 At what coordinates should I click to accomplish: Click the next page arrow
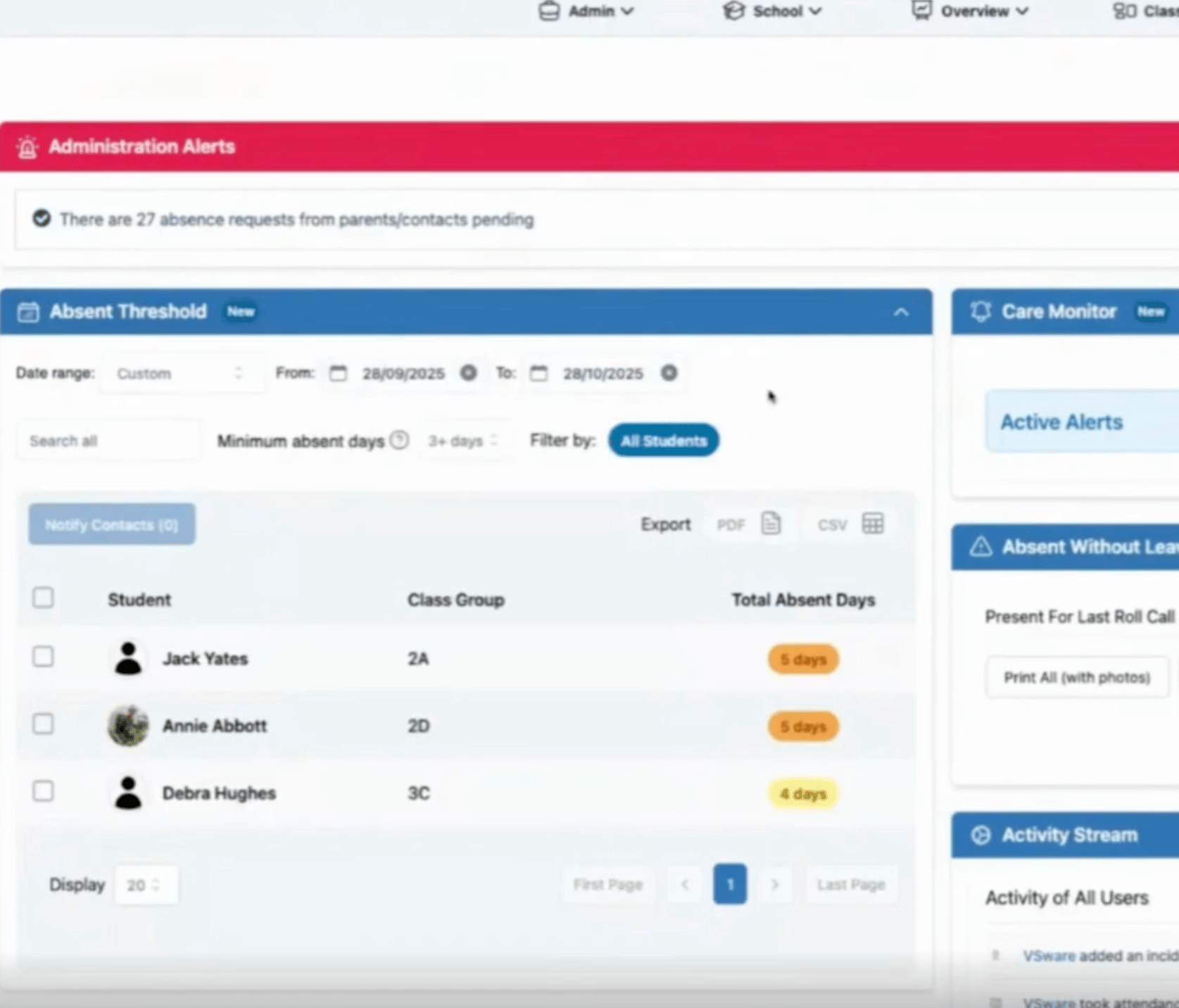[x=775, y=885]
